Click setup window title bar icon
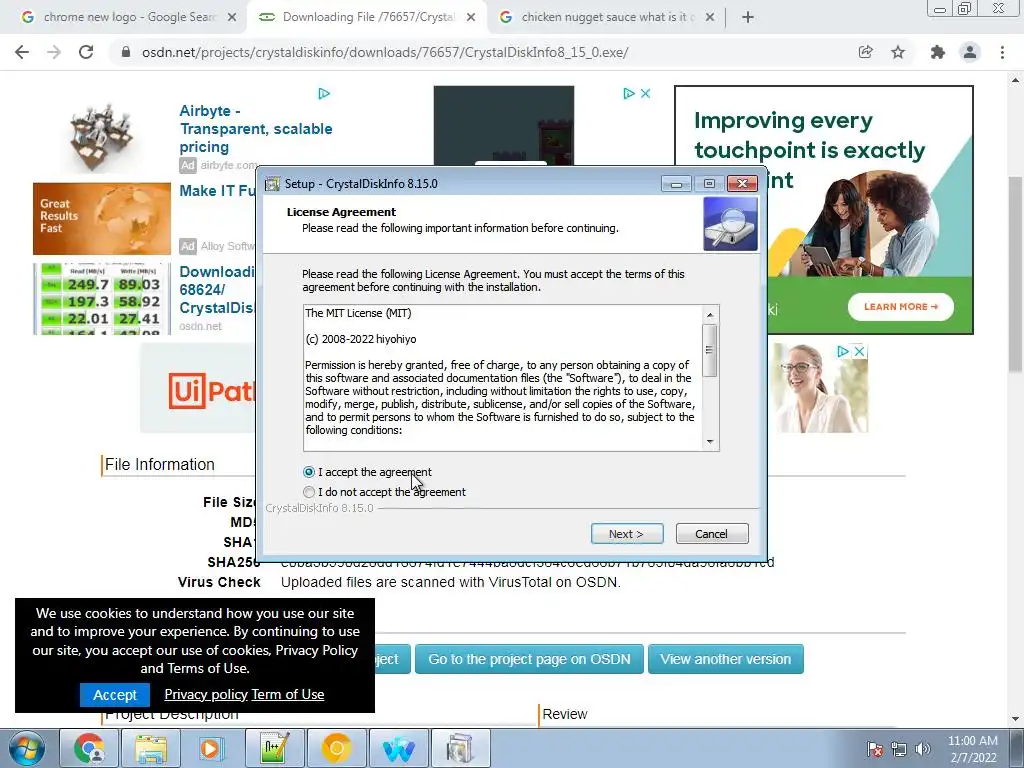This screenshot has width=1024, height=768. 272,184
